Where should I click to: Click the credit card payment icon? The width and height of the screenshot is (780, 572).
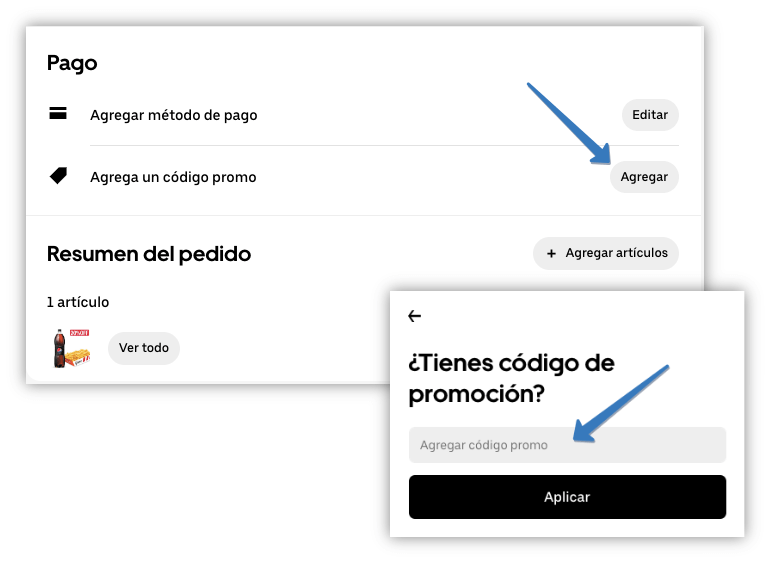pos(58,113)
